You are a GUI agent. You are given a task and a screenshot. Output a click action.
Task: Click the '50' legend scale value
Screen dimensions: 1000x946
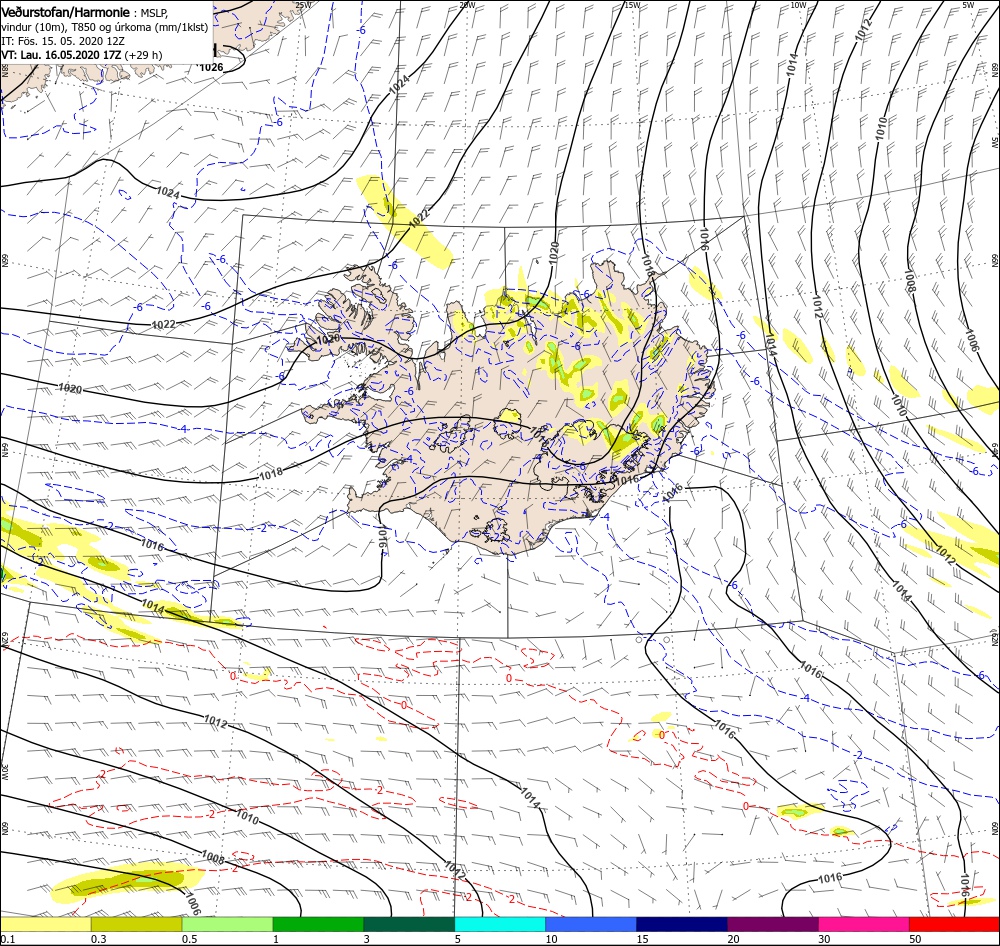pyautogui.click(x=916, y=939)
